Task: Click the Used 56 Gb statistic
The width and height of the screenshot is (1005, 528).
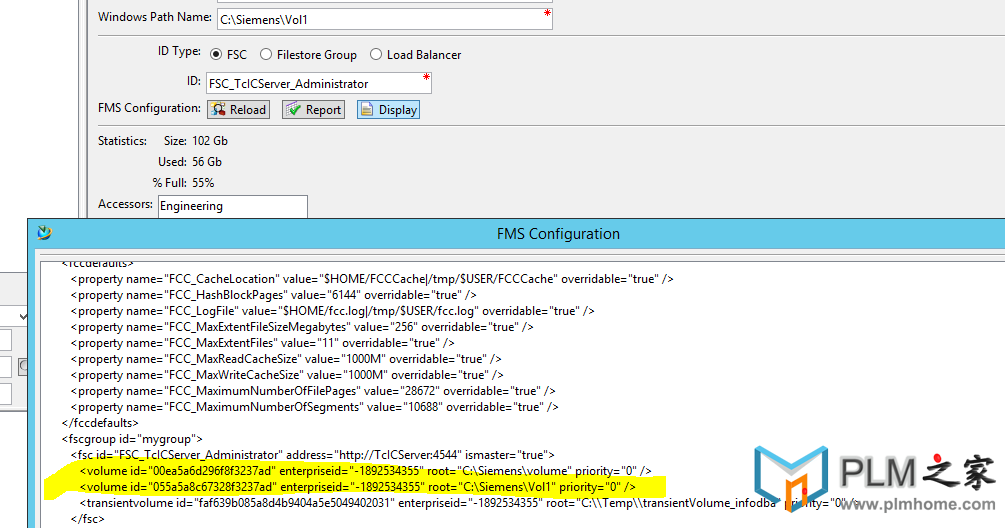Action: point(190,162)
